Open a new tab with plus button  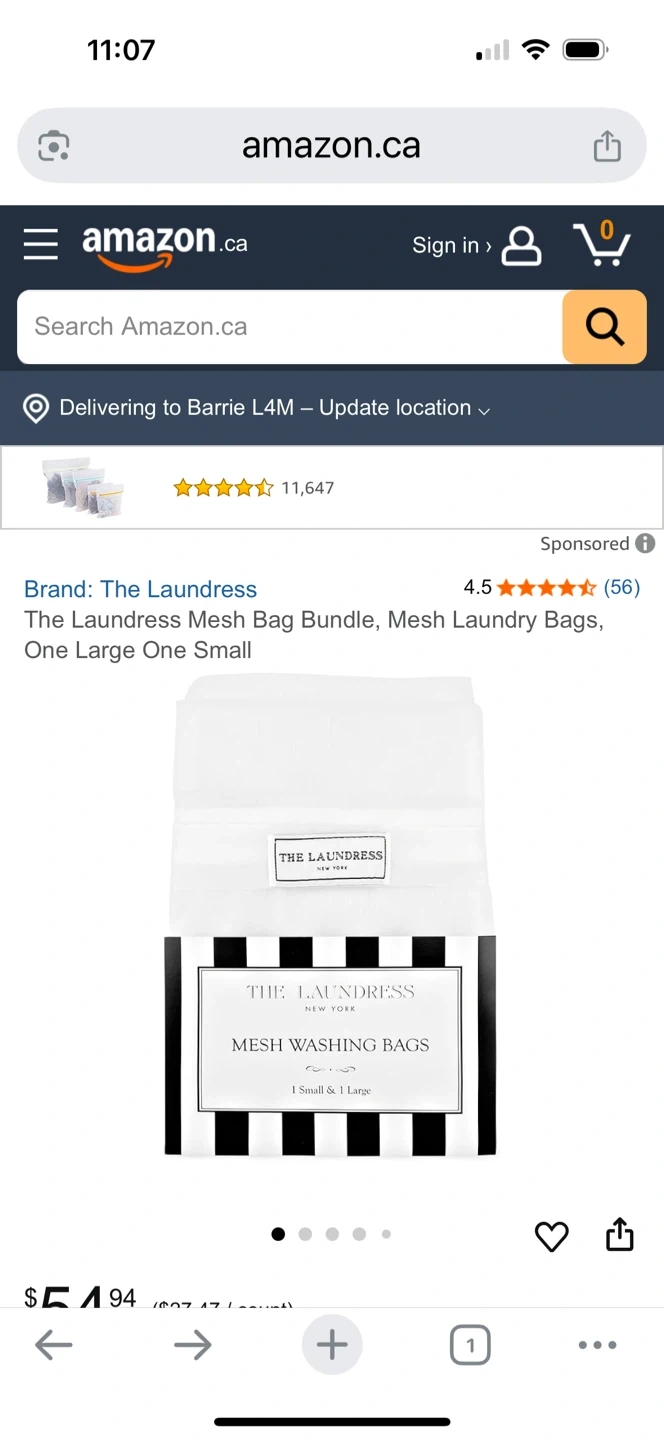tap(332, 1345)
